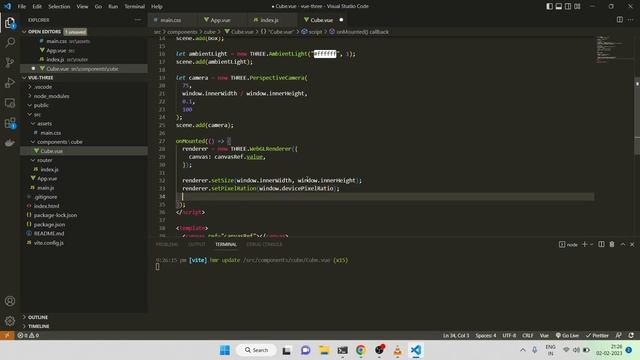Open vite.config.js in explorer tree

[x=49, y=242]
